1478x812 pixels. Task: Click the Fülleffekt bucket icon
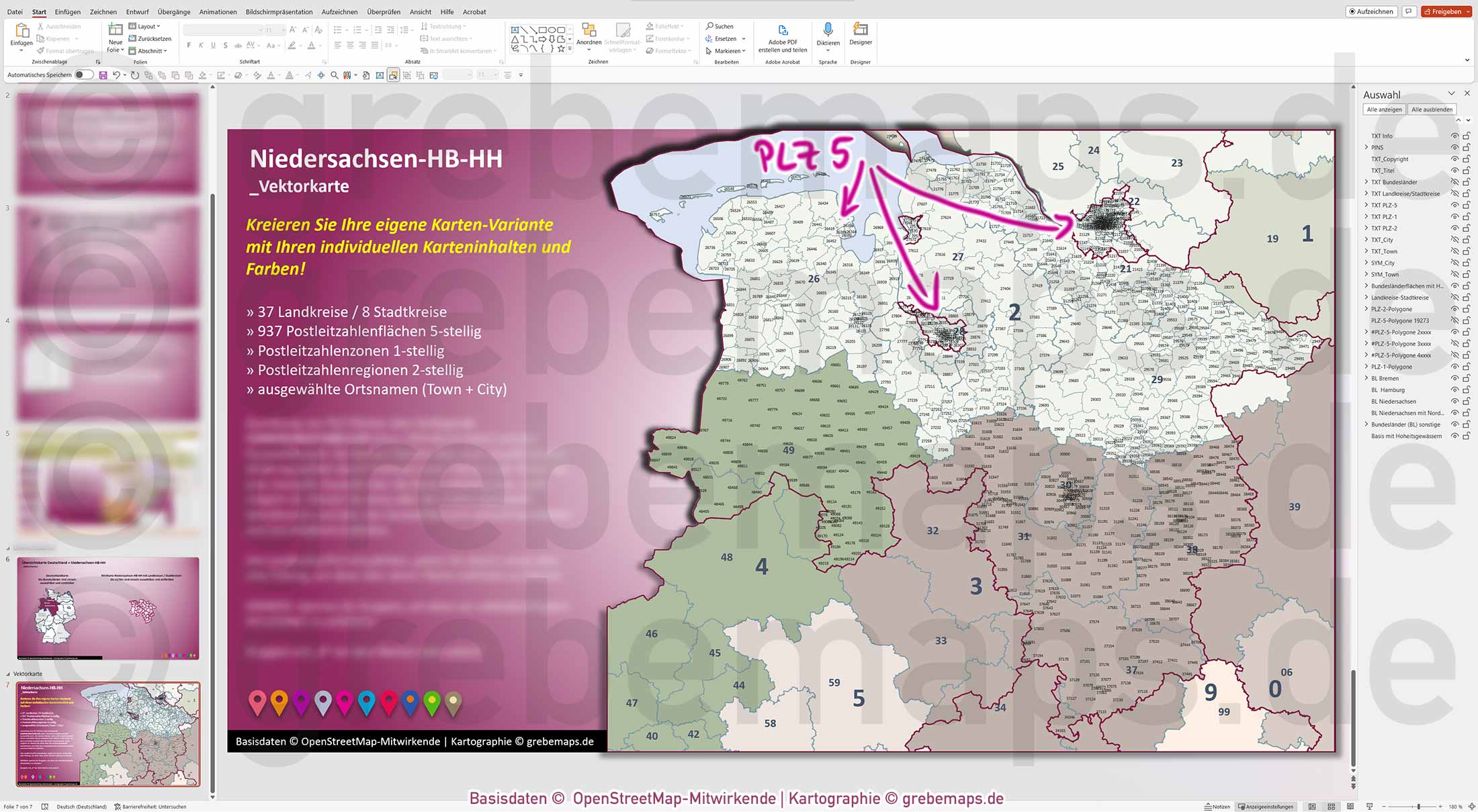(649, 26)
